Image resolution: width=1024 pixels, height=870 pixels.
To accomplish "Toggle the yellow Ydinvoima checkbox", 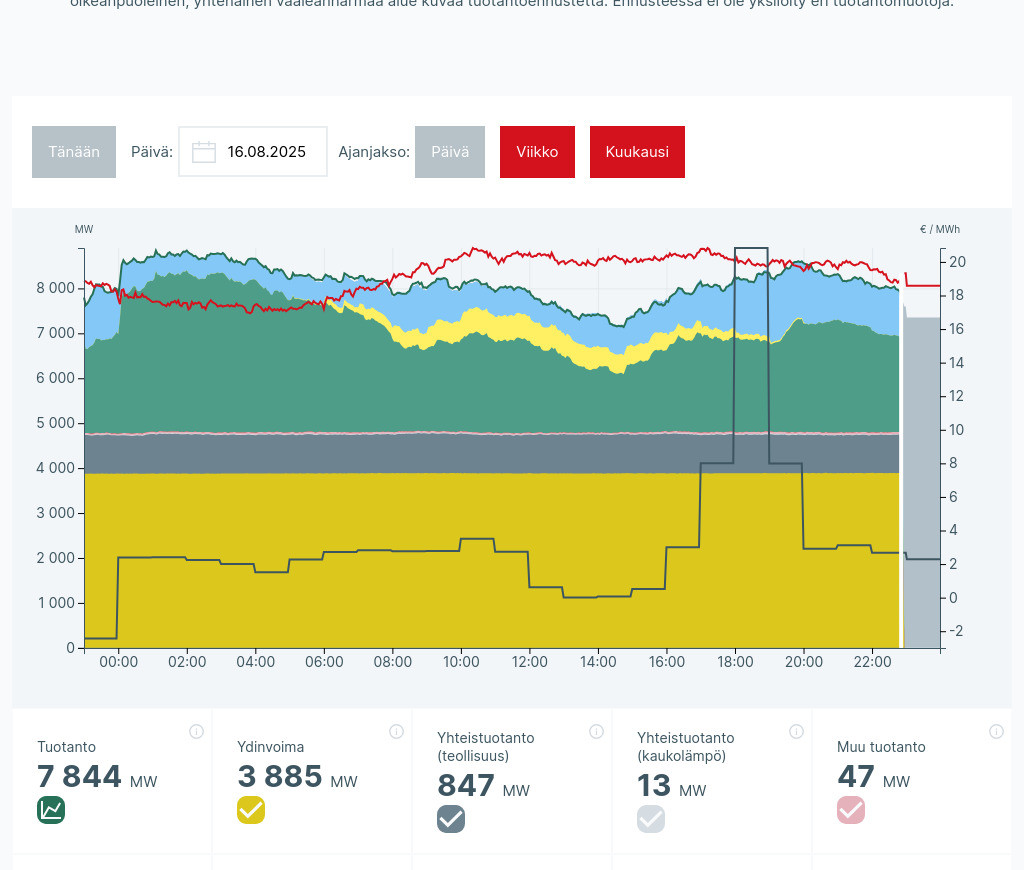I will tap(251, 810).
